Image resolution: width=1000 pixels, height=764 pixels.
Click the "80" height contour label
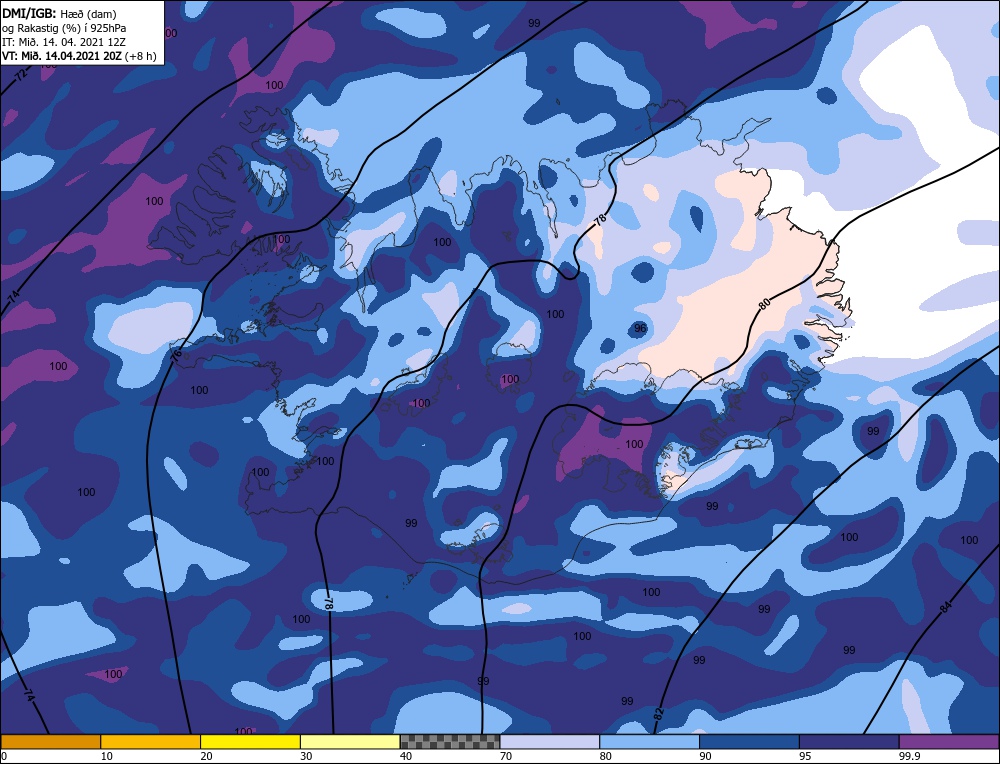pos(764,304)
